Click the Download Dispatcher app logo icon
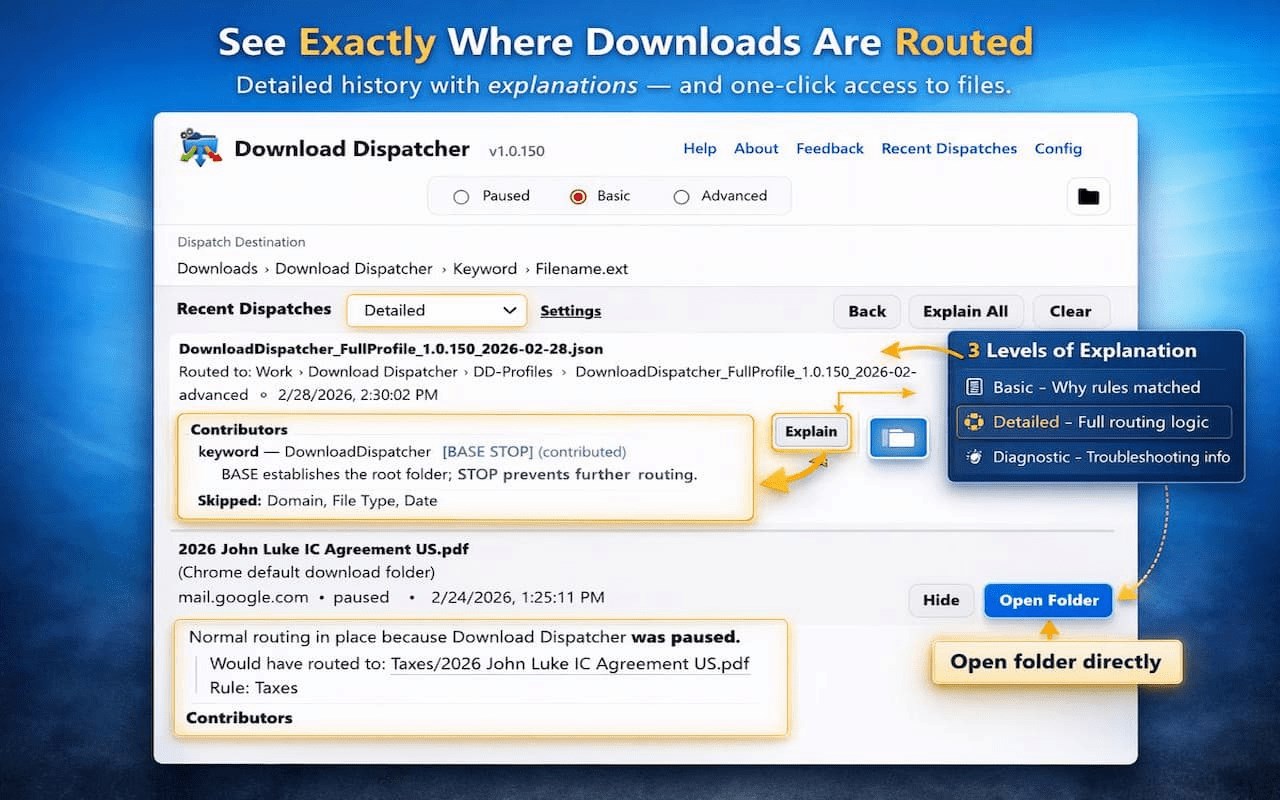1280x800 pixels. [200, 148]
